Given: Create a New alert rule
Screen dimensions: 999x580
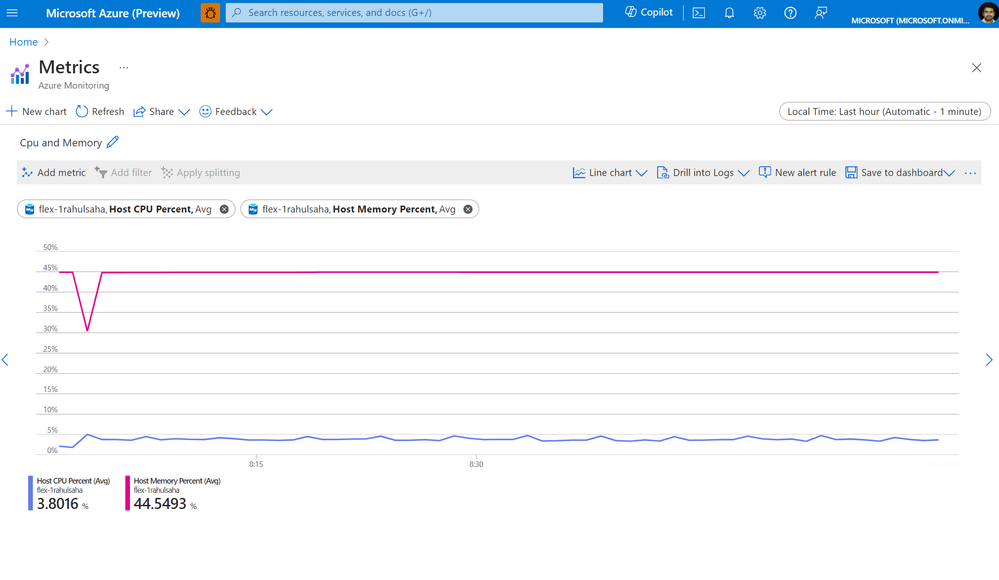Looking at the screenshot, I should click(x=797, y=173).
